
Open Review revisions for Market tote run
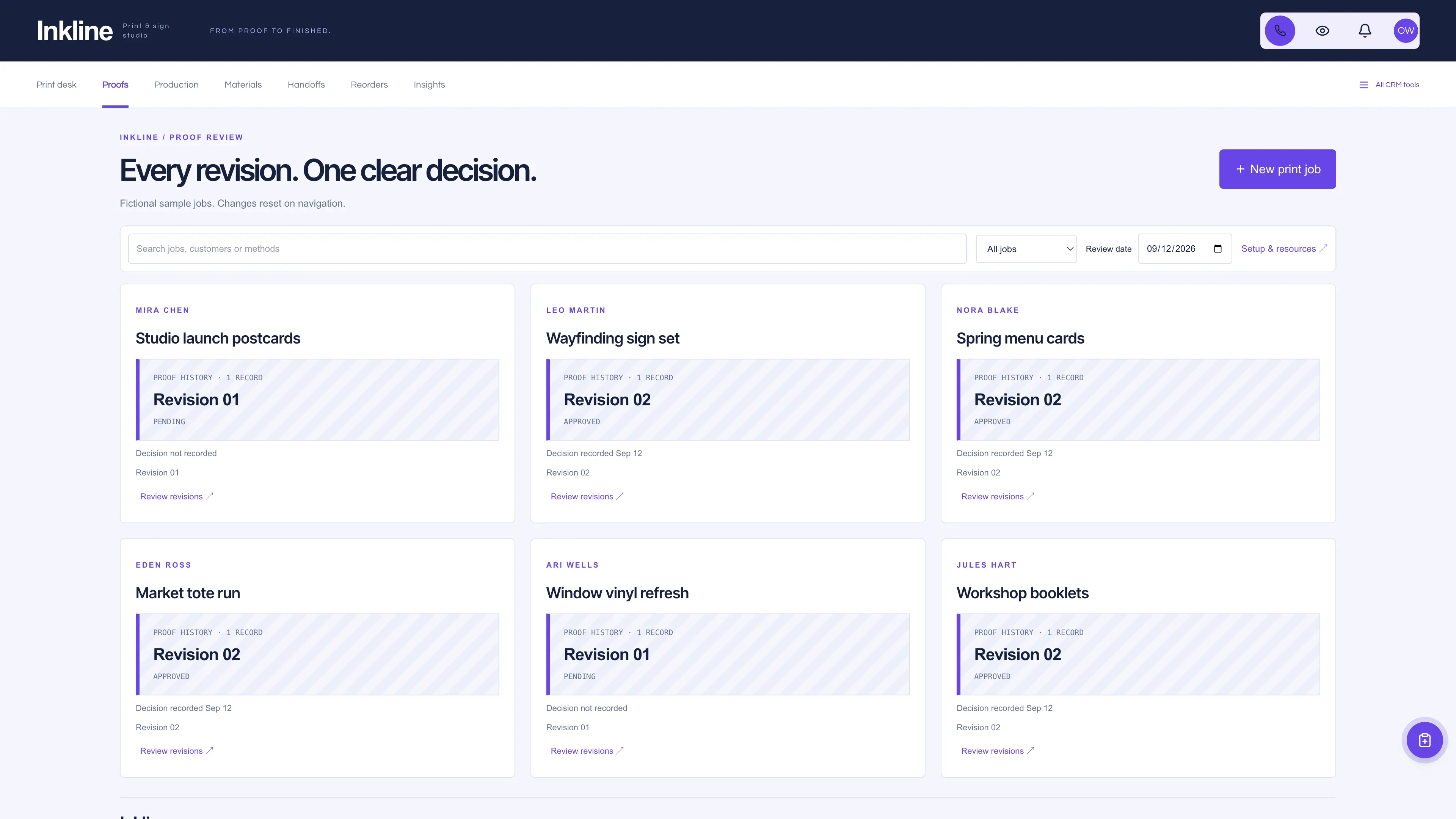[x=176, y=751]
